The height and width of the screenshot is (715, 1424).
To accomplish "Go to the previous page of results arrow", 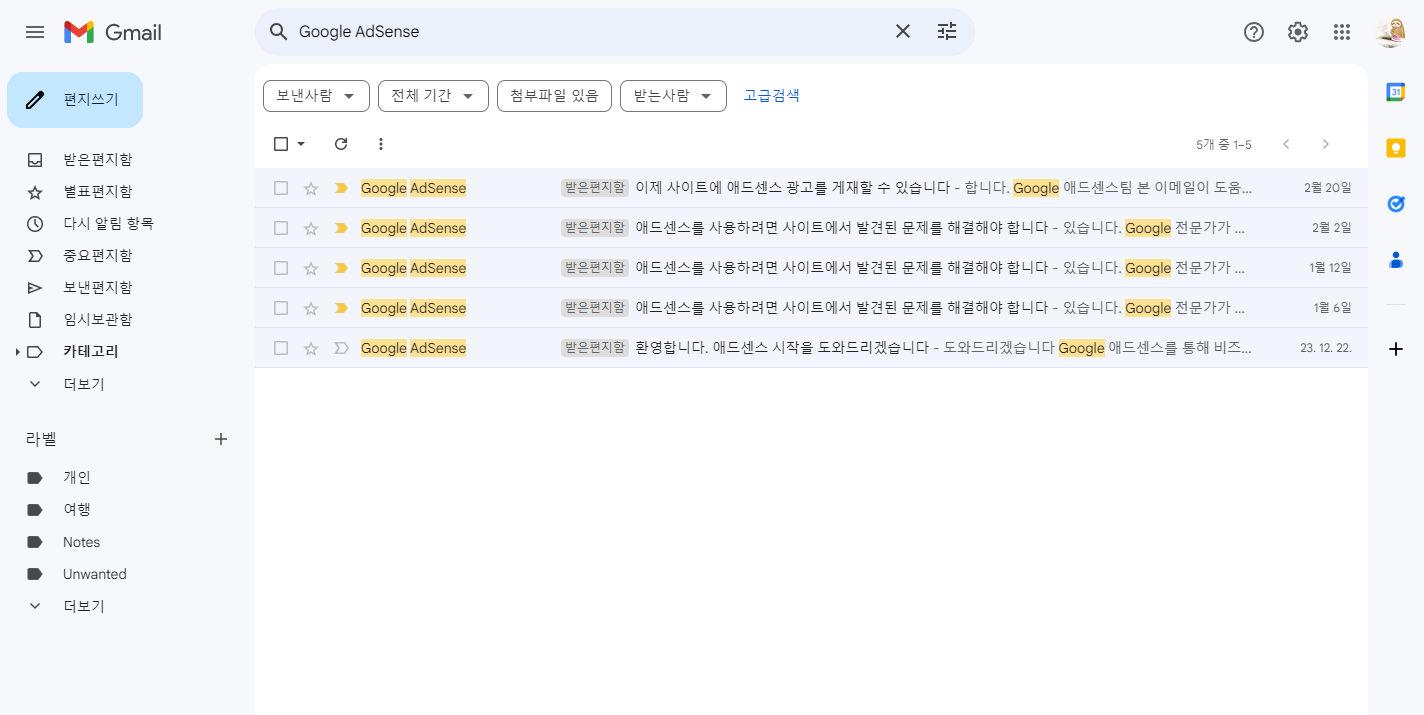I will click(1286, 144).
